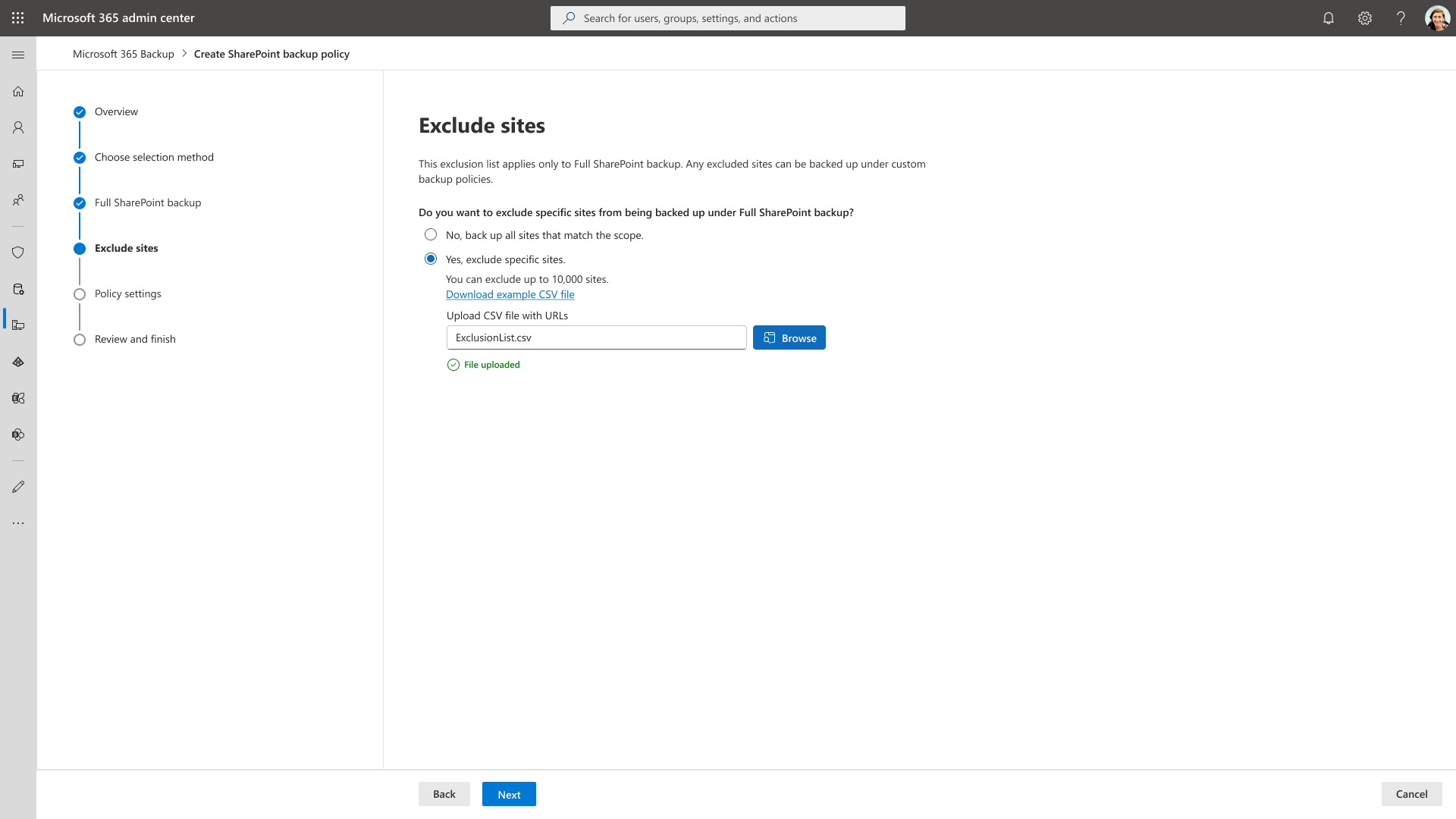The height and width of the screenshot is (819, 1456).
Task: Click 'Upload CSV file with URLs' label
Action: (x=507, y=315)
